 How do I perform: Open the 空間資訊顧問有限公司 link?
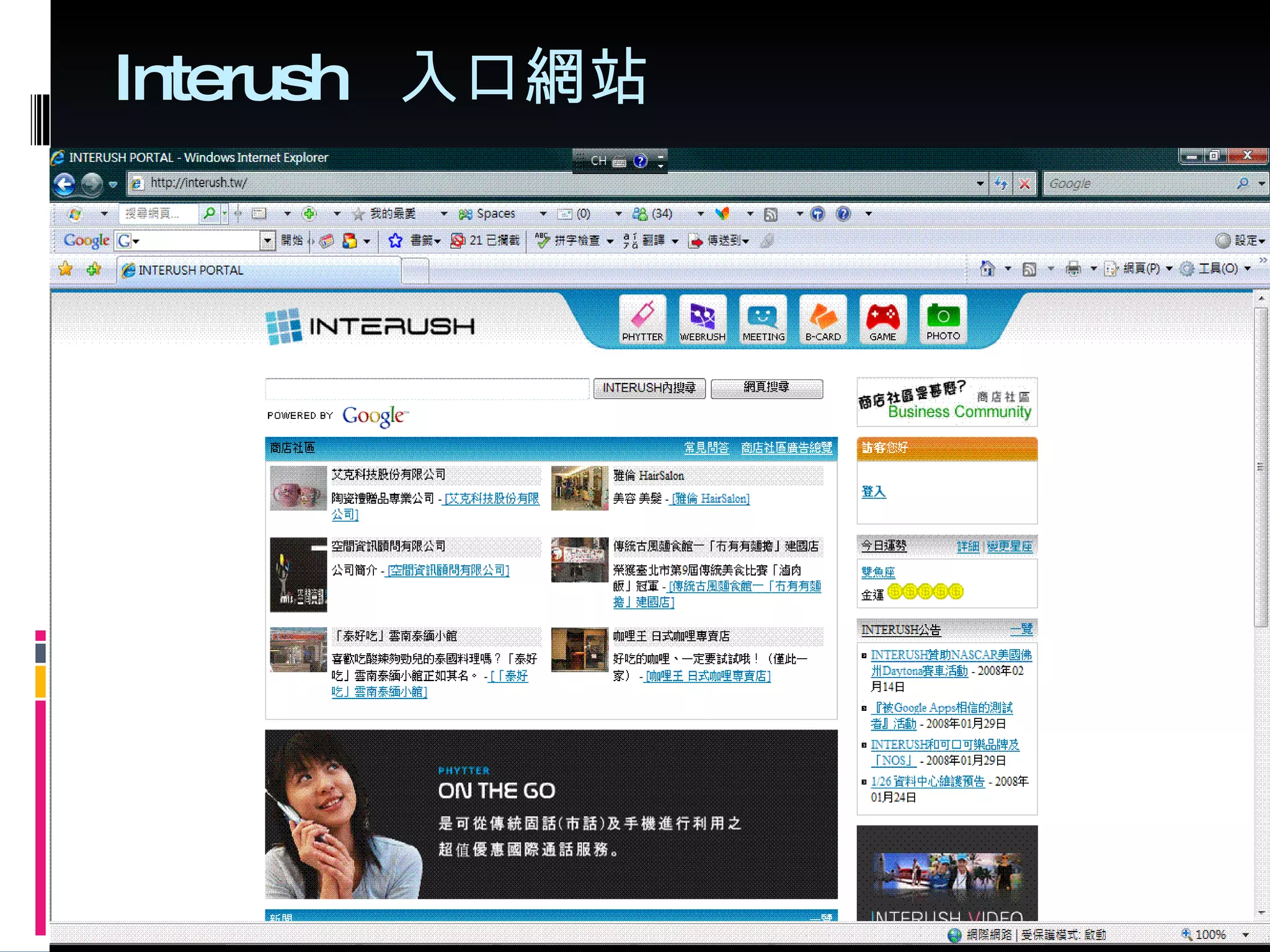tap(448, 570)
